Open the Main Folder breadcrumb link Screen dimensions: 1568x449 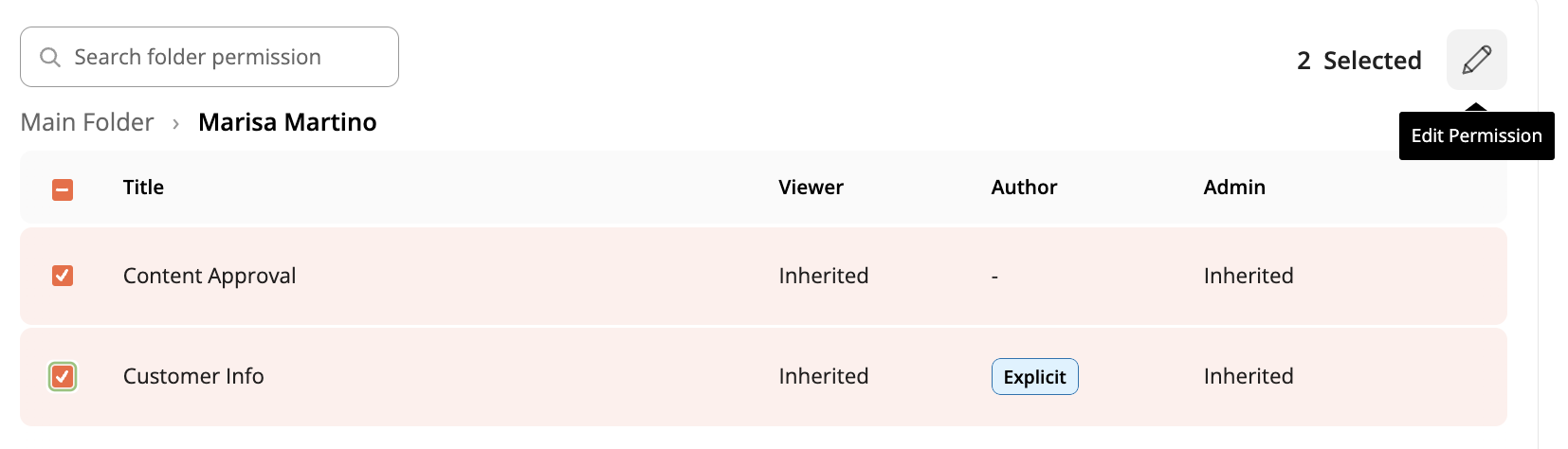pos(87,122)
